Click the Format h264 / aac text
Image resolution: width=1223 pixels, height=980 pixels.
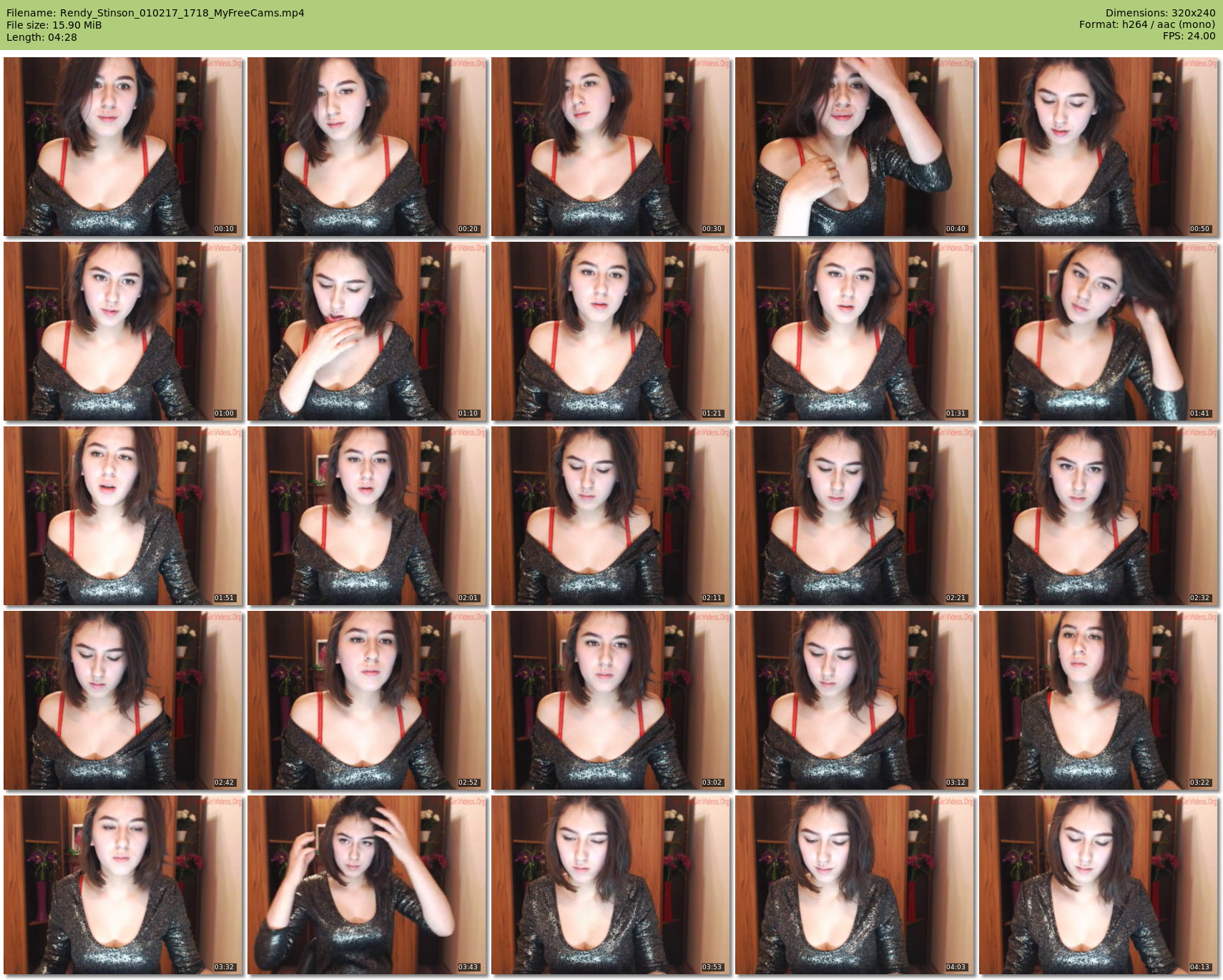pos(1146,24)
